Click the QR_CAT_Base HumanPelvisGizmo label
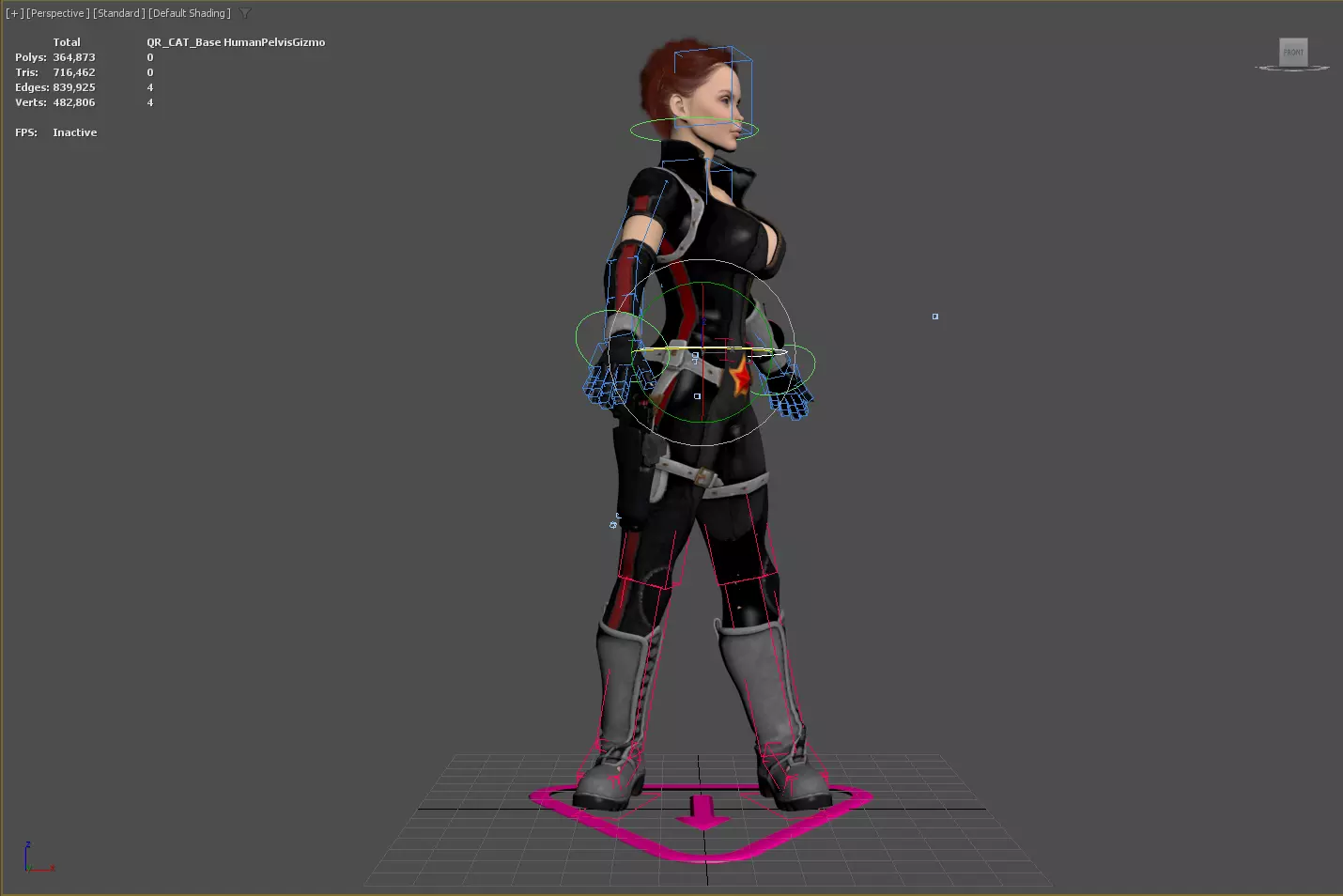1343x896 pixels. (x=236, y=42)
